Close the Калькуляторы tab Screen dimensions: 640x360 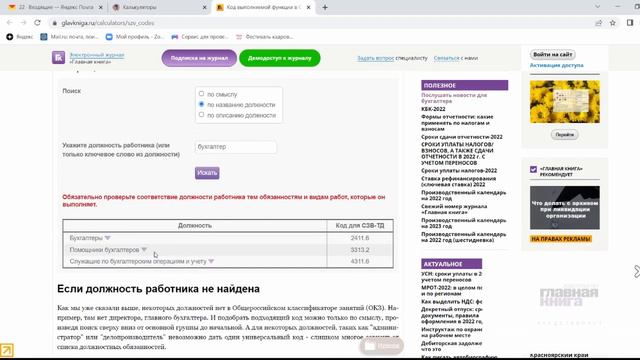point(204,7)
